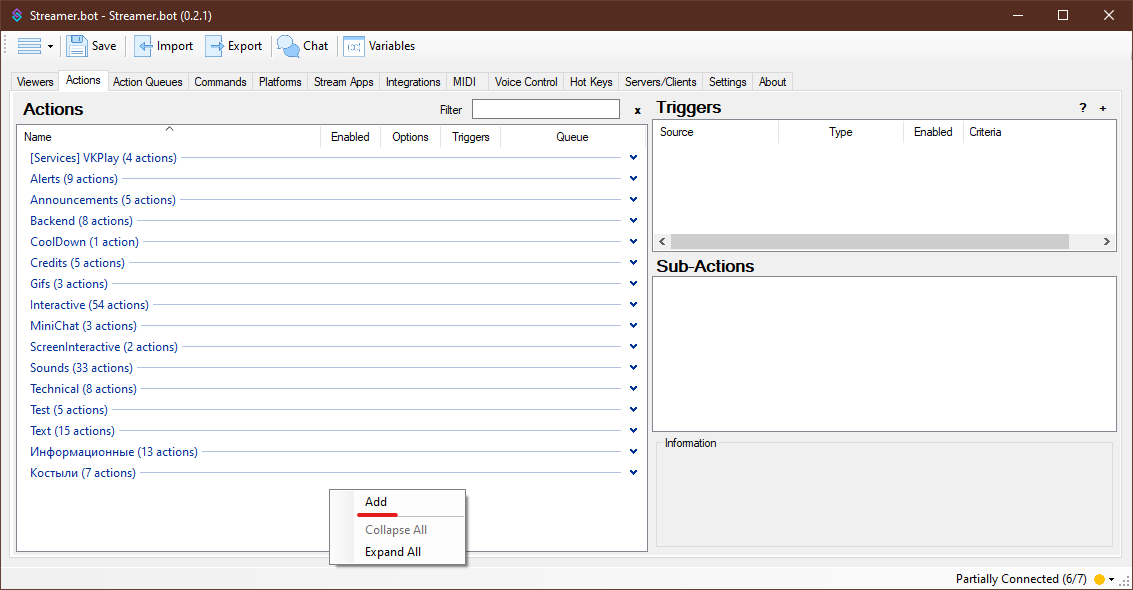
Task: Open the Platforms tab
Action: pos(280,82)
